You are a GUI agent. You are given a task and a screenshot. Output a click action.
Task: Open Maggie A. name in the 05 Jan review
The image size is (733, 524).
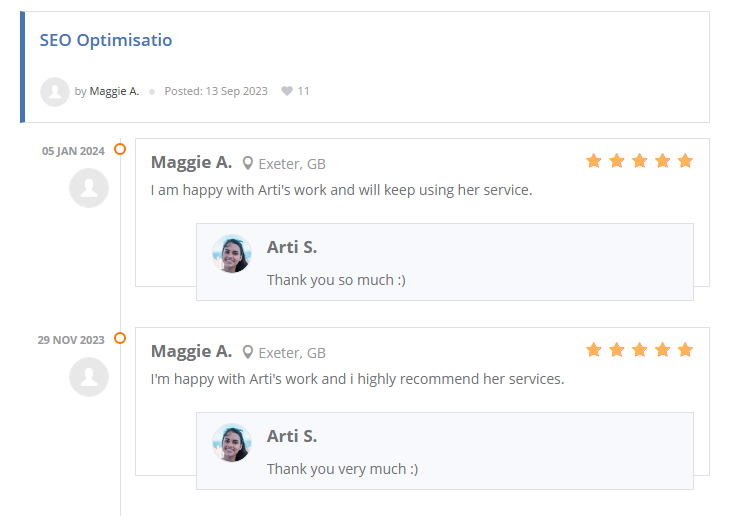click(191, 162)
